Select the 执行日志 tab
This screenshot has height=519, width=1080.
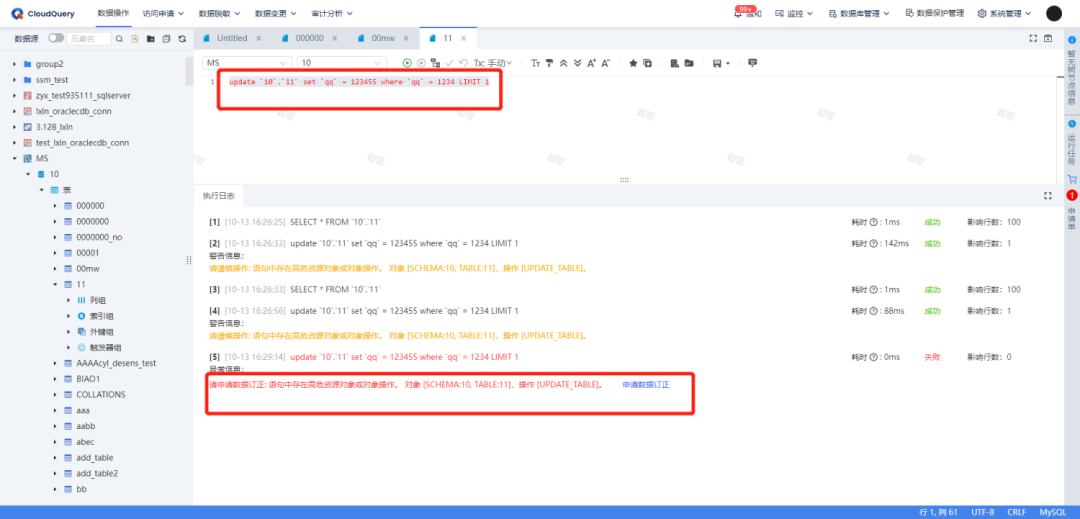point(218,196)
